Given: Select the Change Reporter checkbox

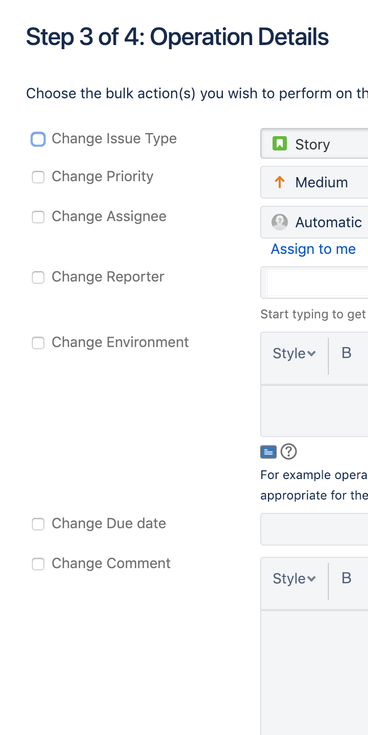Looking at the screenshot, I should [x=38, y=278].
